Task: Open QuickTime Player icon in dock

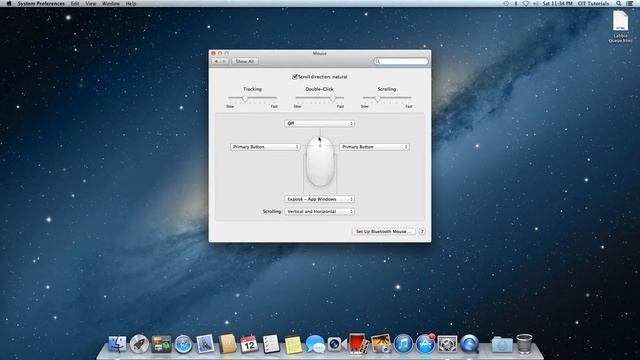Action: (469, 344)
